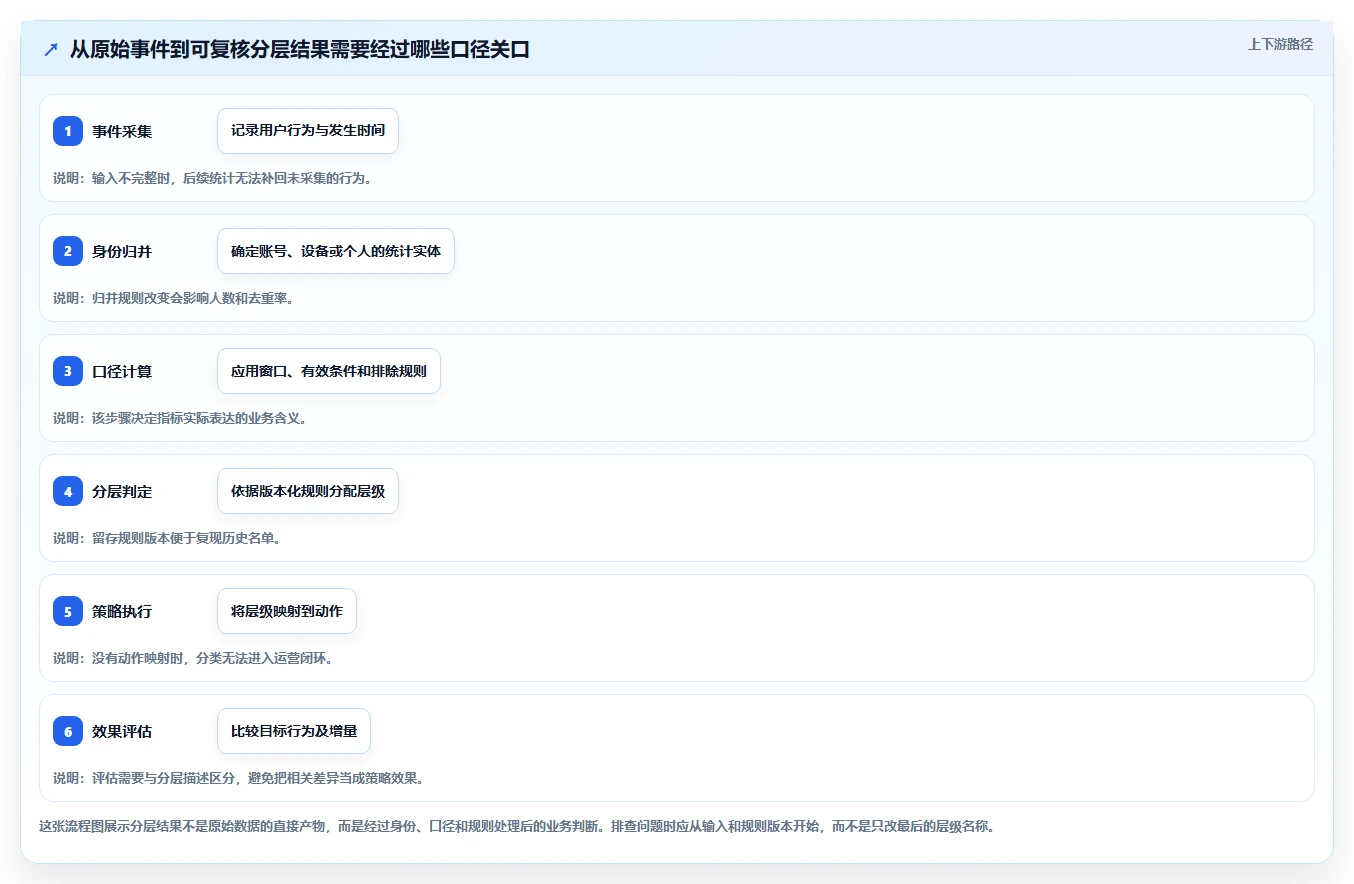Screen dimensions: 1354x884
Task: Click the 事件采集 step title
Action: [x=122, y=131]
